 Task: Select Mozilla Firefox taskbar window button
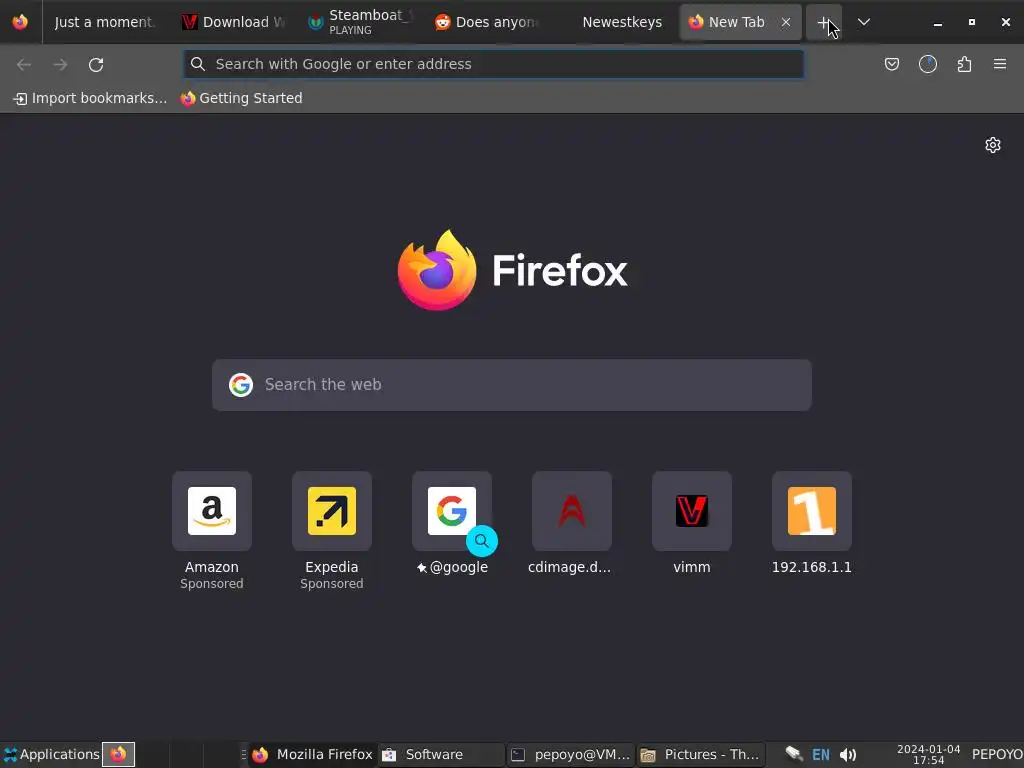tap(312, 754)
